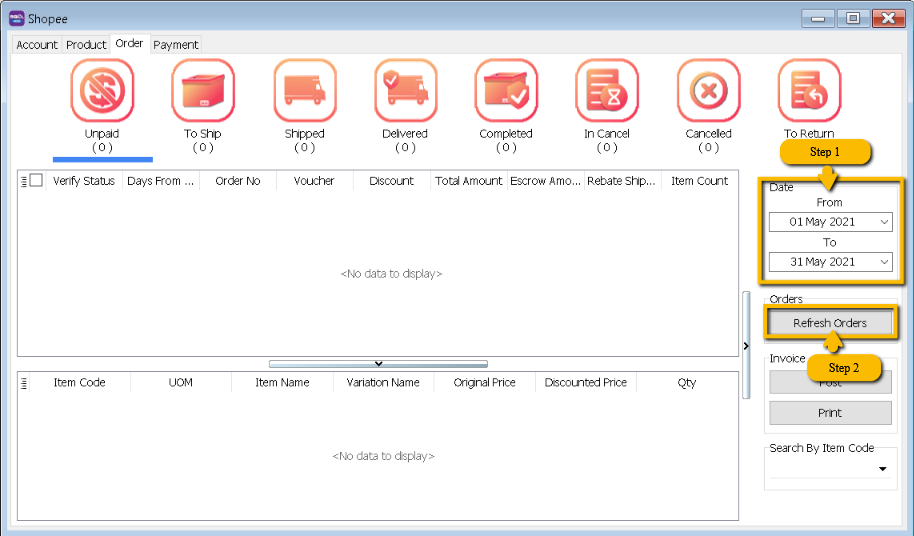Open the To Ship orders icon

(203, 91)
